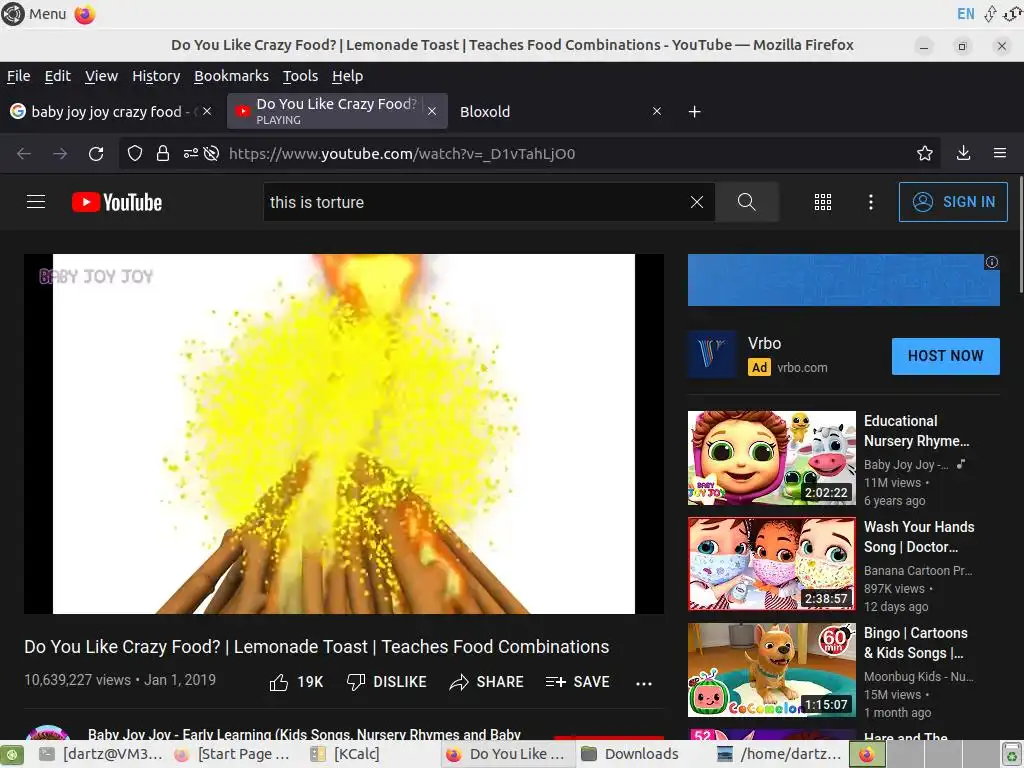Save video to a playlist

click(577, 682)
